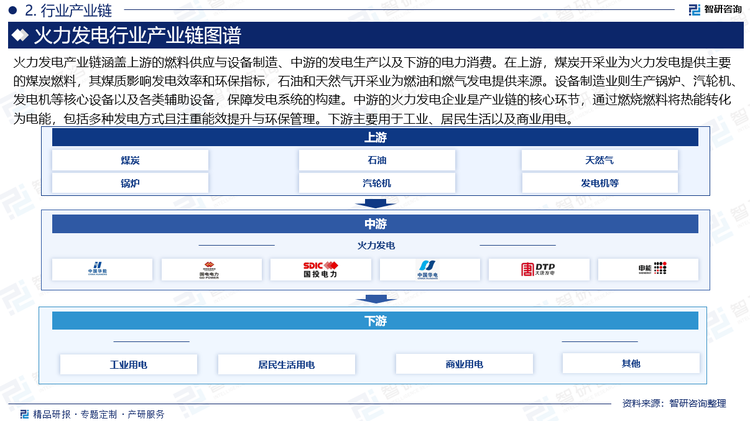The height and width of the screenshot is (421, 750).
Task: Click the 其他 box
Action: pyautogui.click(x=631, y=364)
